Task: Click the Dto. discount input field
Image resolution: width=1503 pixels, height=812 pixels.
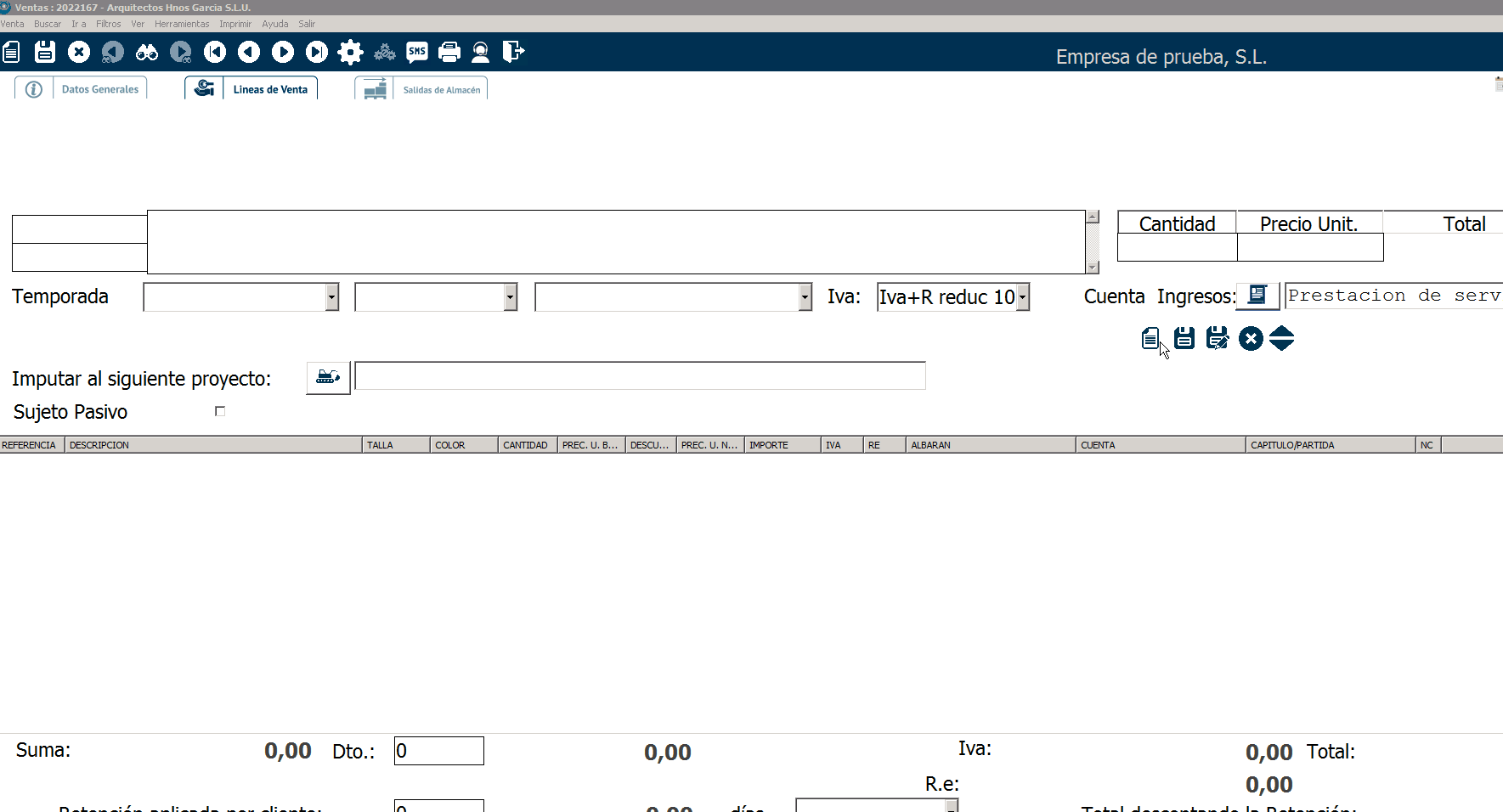Action: pyautogui.click(x=439, y=751)
